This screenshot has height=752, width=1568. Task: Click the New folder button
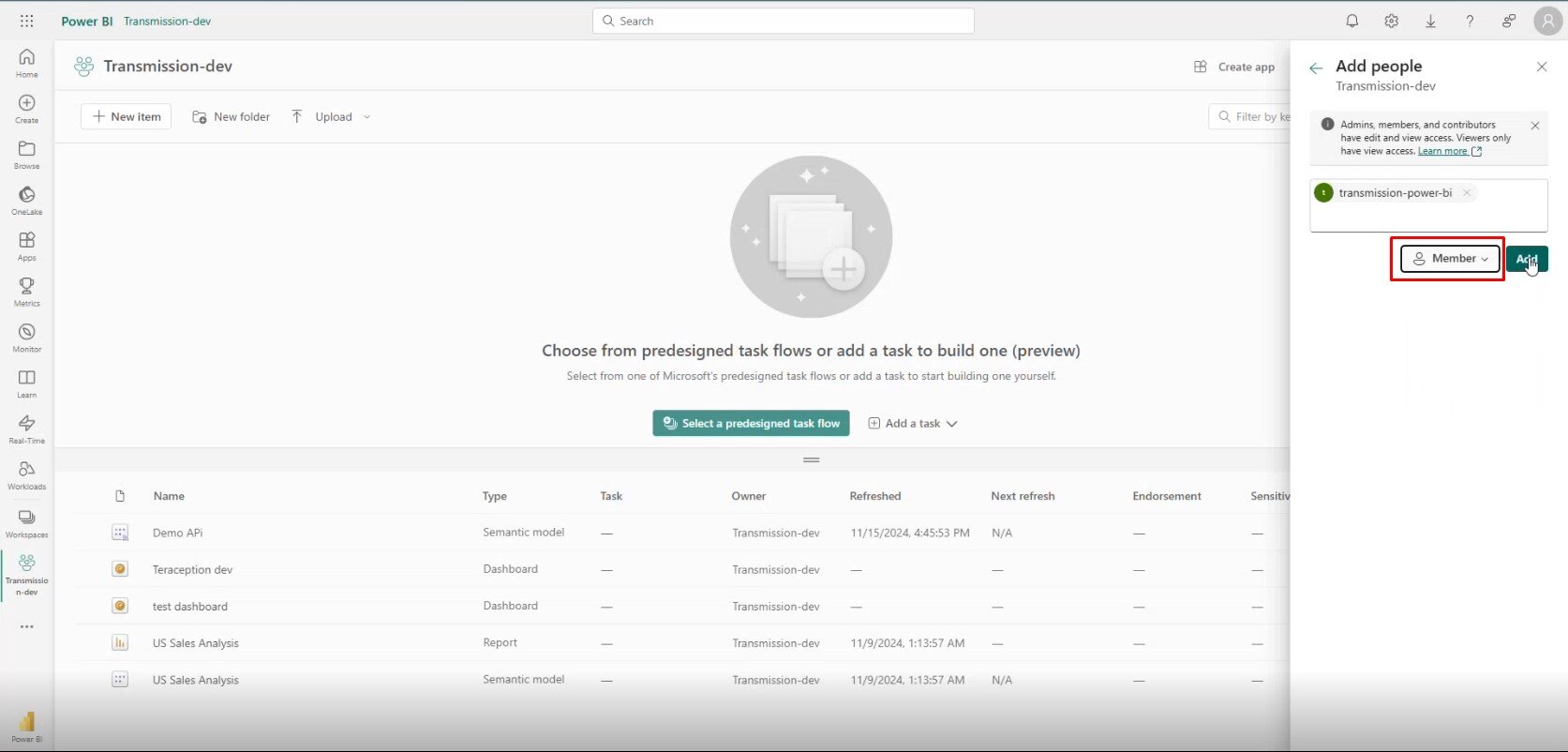click(x=231, y=117)
